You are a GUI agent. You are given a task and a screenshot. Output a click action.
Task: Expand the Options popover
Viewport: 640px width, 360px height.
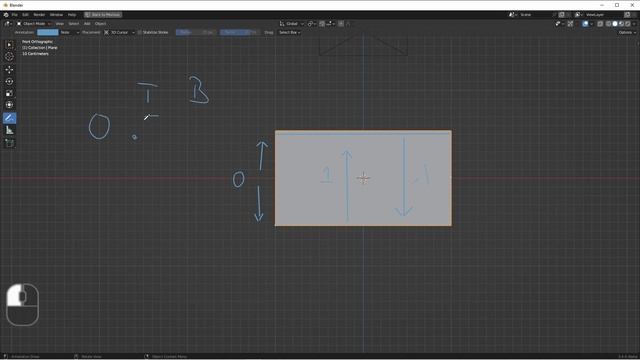point(627,32)
